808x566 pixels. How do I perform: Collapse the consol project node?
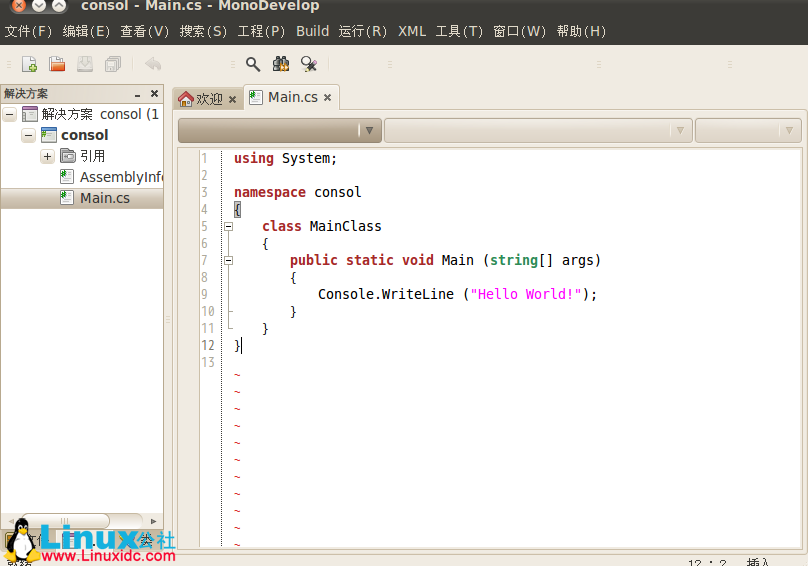28,135
